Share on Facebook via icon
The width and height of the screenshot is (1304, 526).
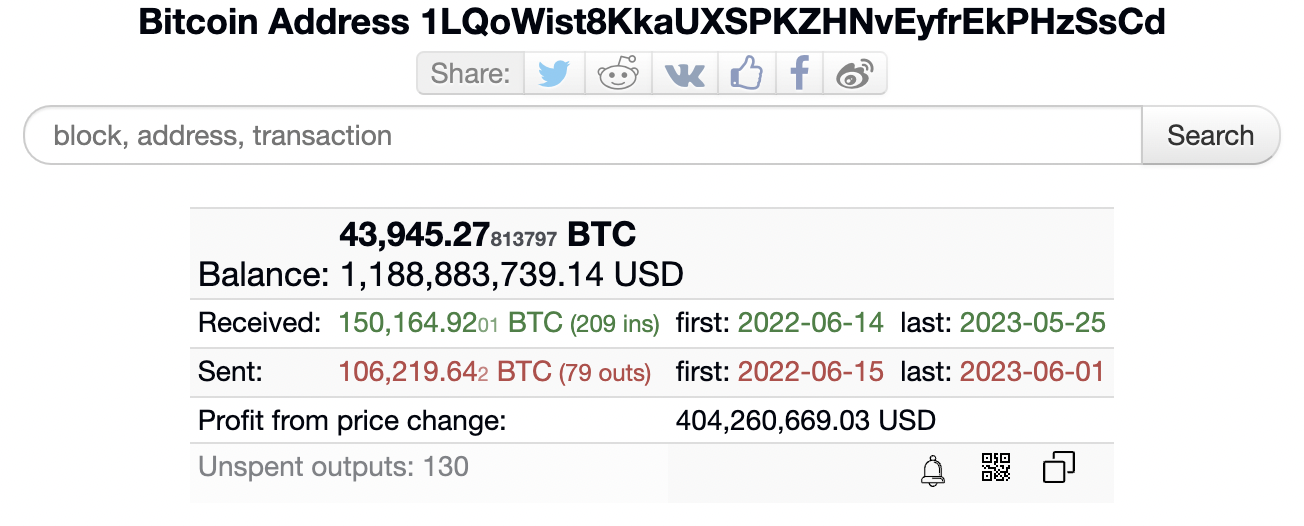[799, 74]
